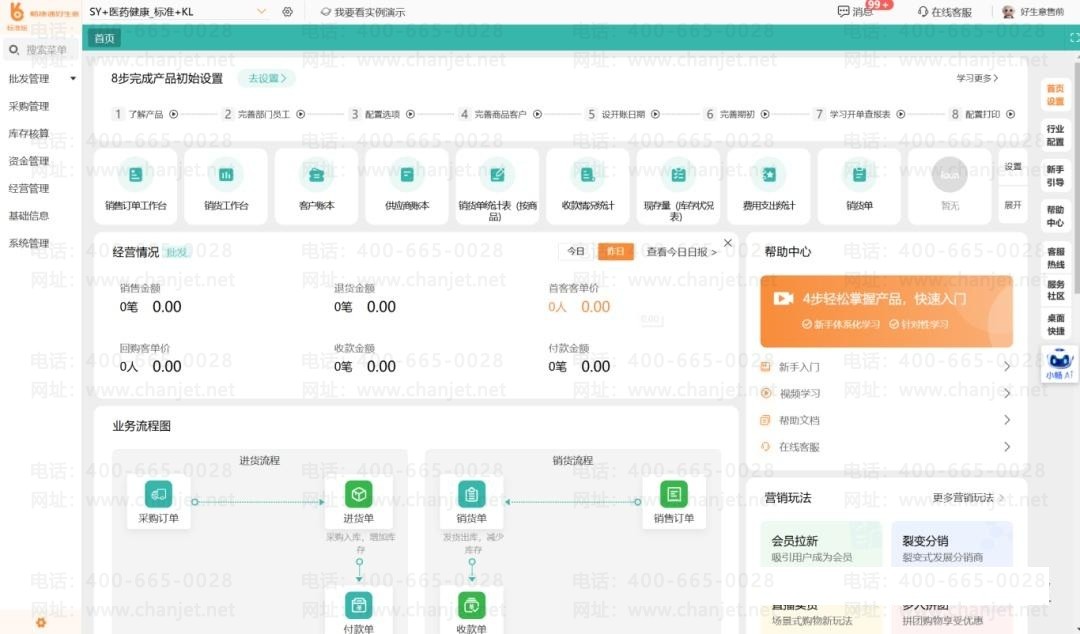
Task: Open the 费用支出统计 shortcut icon
Action: click(769, 175)
